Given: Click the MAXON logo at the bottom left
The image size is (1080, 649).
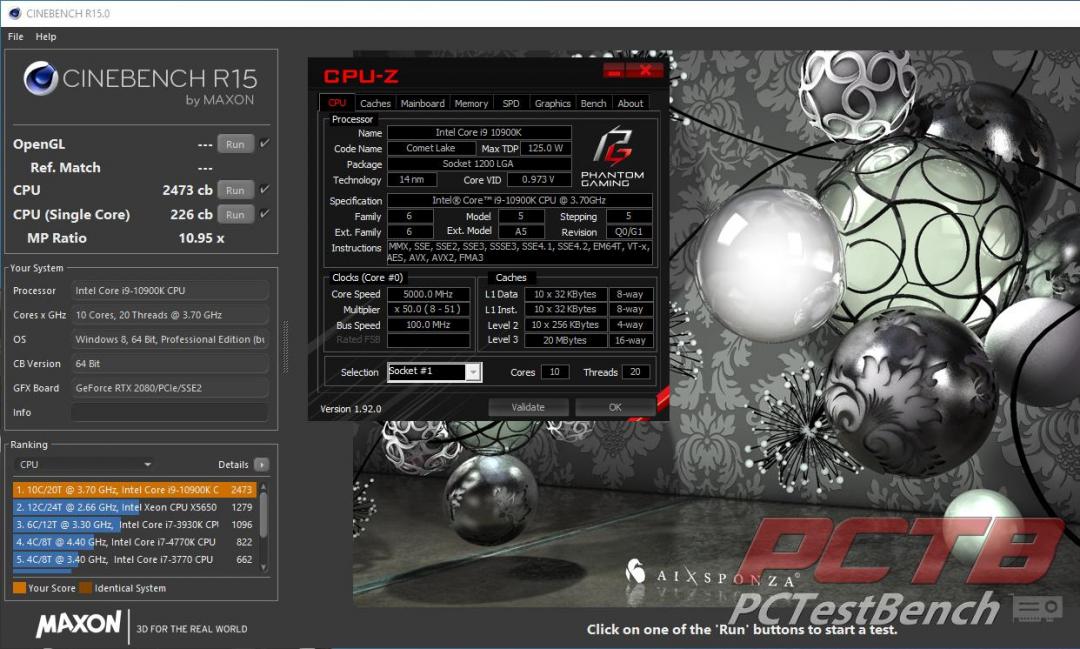Looking at the screenshot, I should pyautogui.click(x=79, y=624).
